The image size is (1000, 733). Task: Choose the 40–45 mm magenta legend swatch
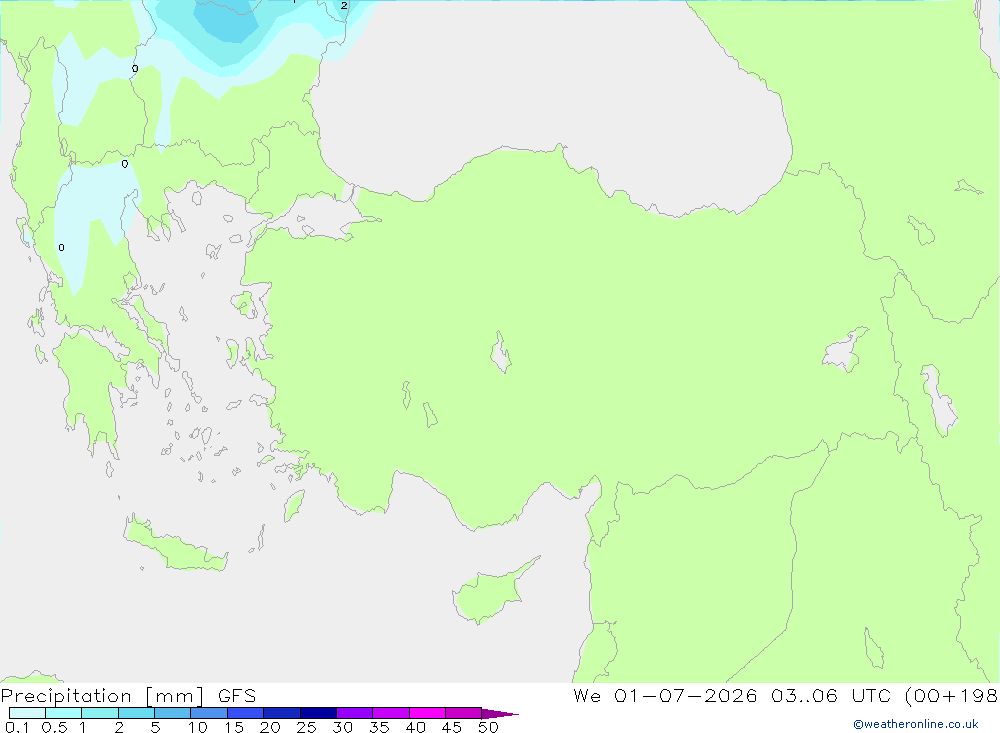coord(427,713)
